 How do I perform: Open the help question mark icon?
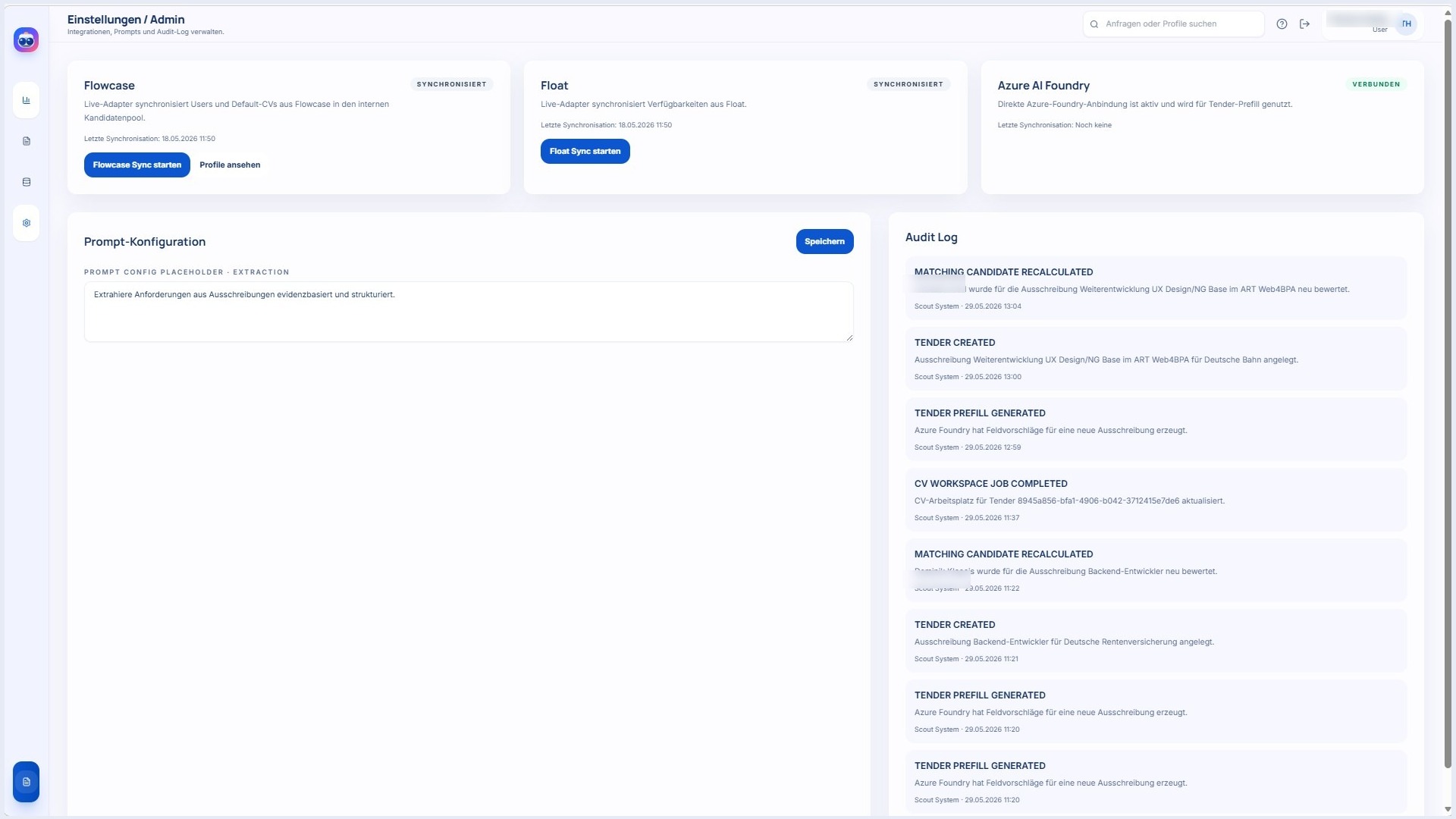[x=1282, y=24]
